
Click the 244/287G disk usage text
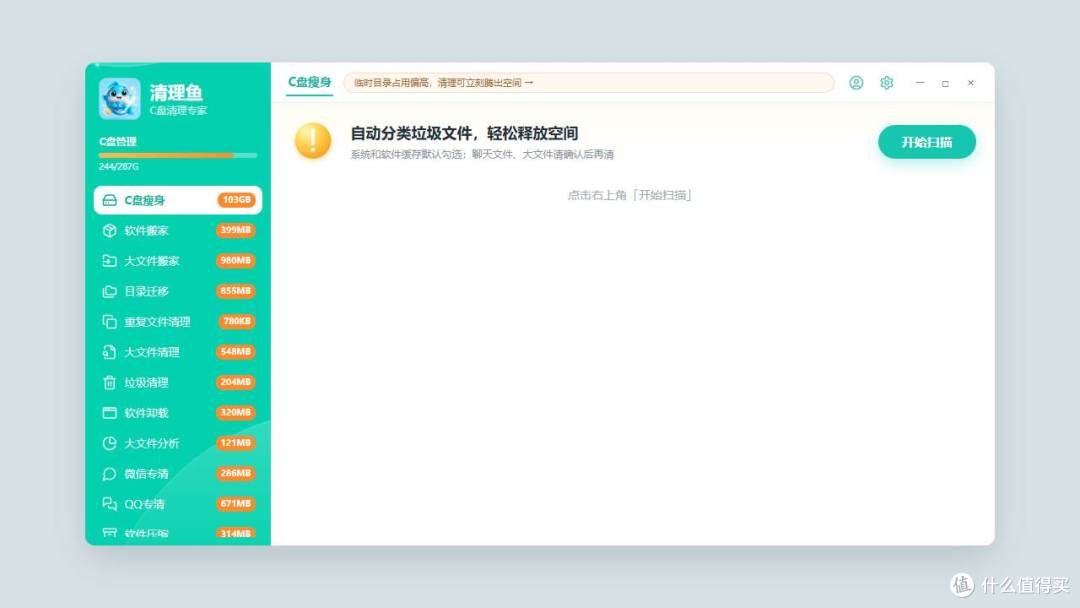point(118,167)
